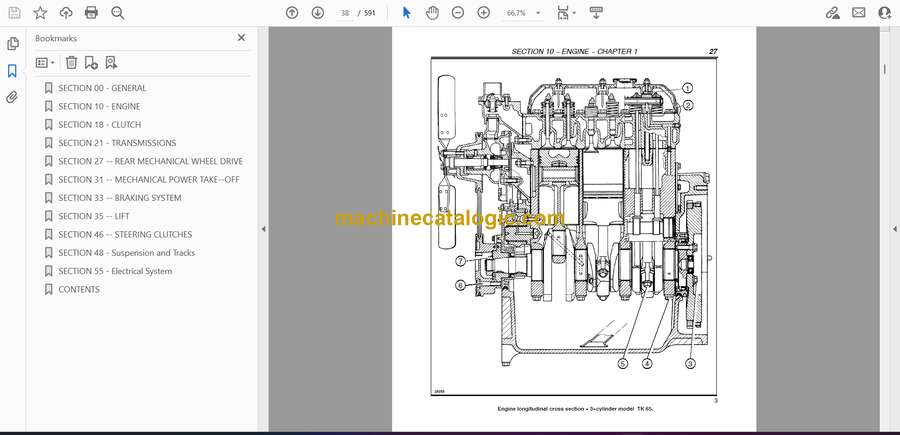
Task: Select SECTION 21 - TRANSMISSIONS bookmark
Action: pyautogui.click(x=117, y=143)
